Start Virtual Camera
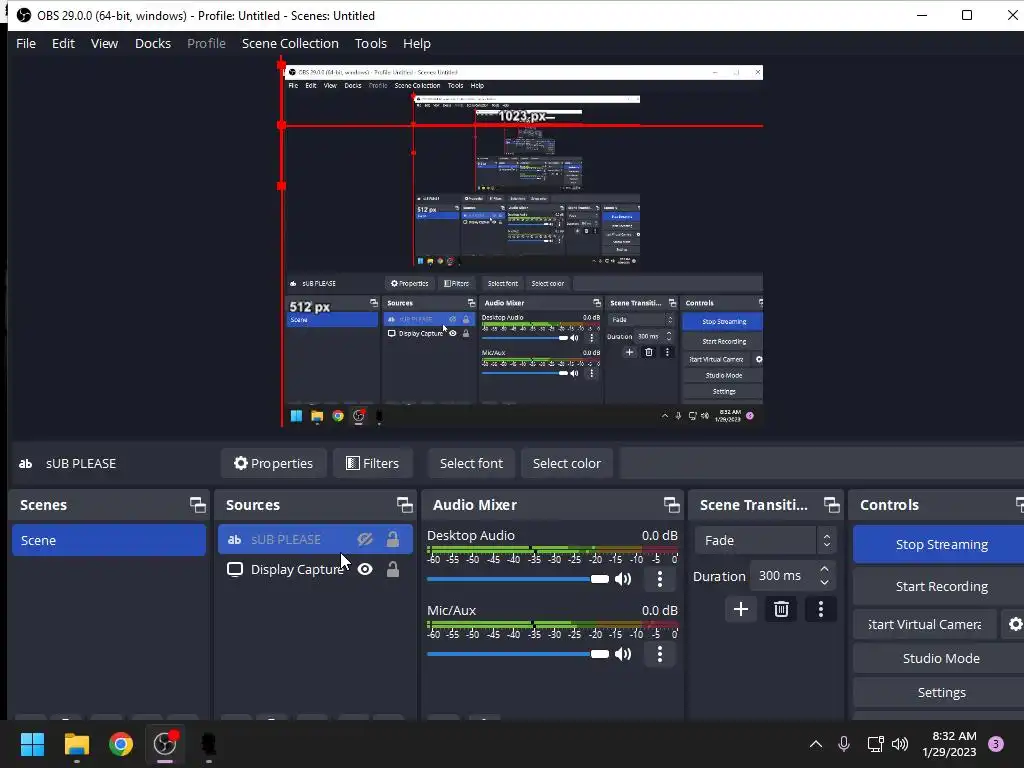This screenshot has height=768, width=1024. (925, 624)
